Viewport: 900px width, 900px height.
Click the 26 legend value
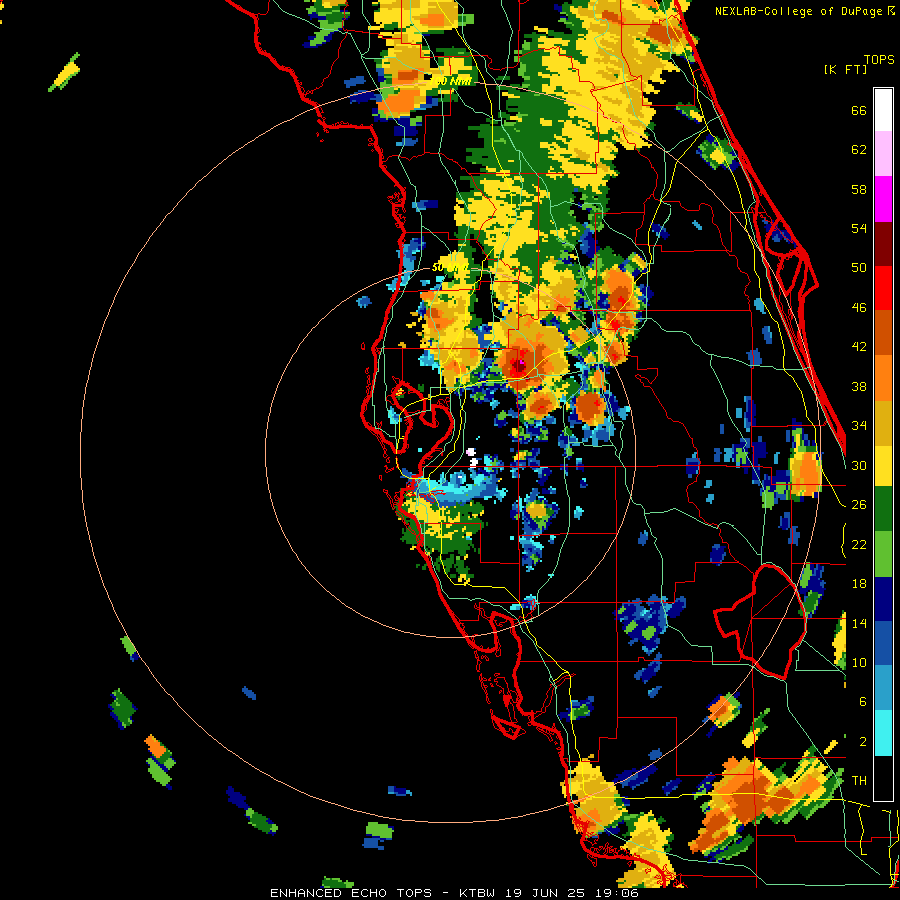(x=859, y=505)
